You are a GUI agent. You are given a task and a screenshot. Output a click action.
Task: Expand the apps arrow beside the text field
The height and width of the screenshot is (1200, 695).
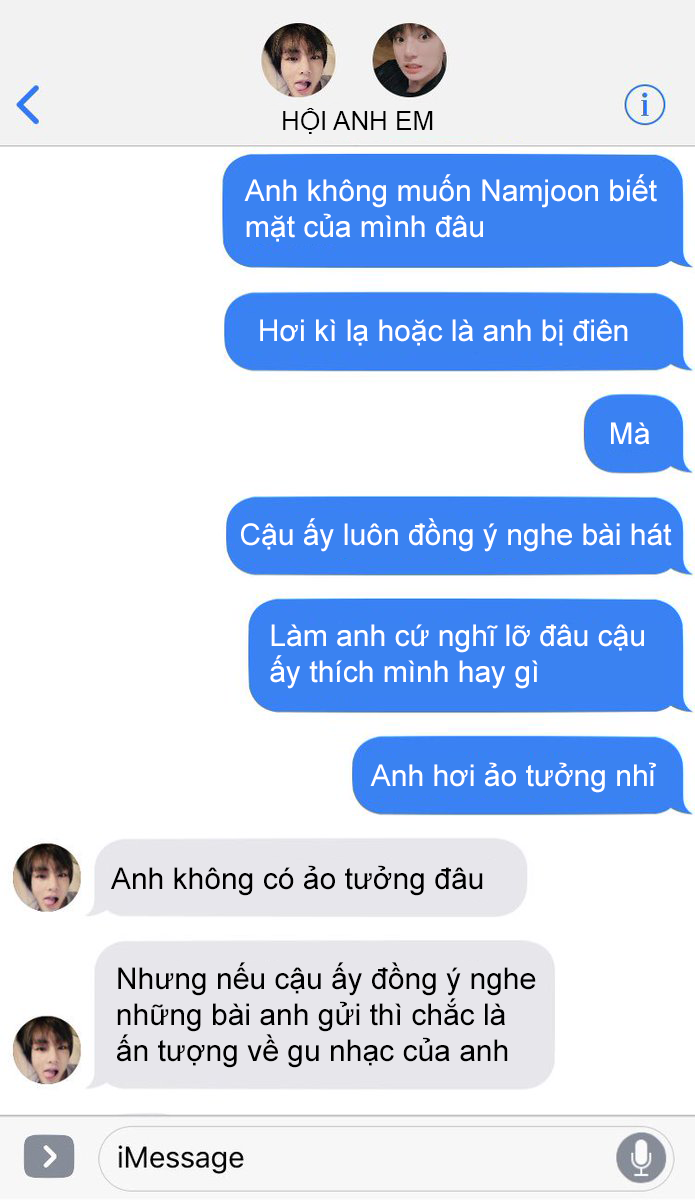49,1157
